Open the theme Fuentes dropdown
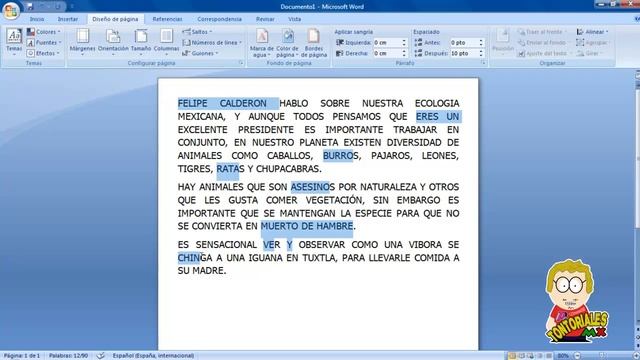 44,42
